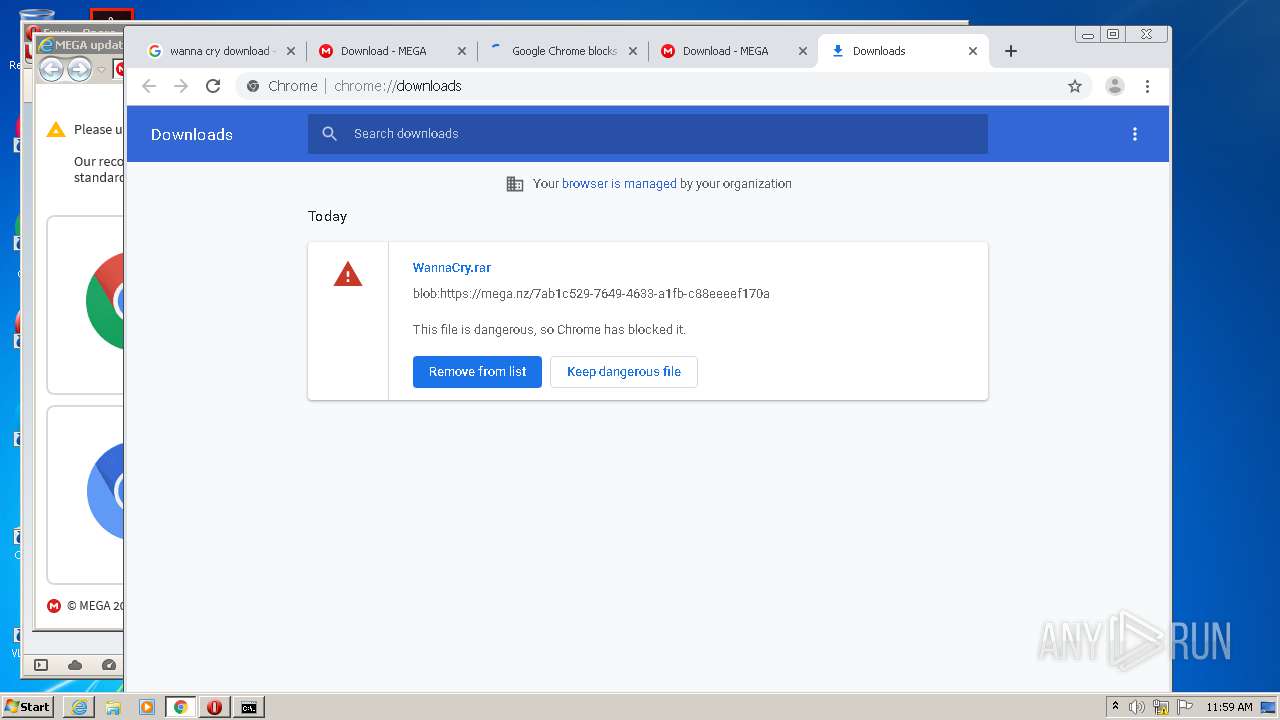Switch to second Download - MEGA tab
Image resolution: width=1280 pixels, height=720 pixels.
[733, 51]
